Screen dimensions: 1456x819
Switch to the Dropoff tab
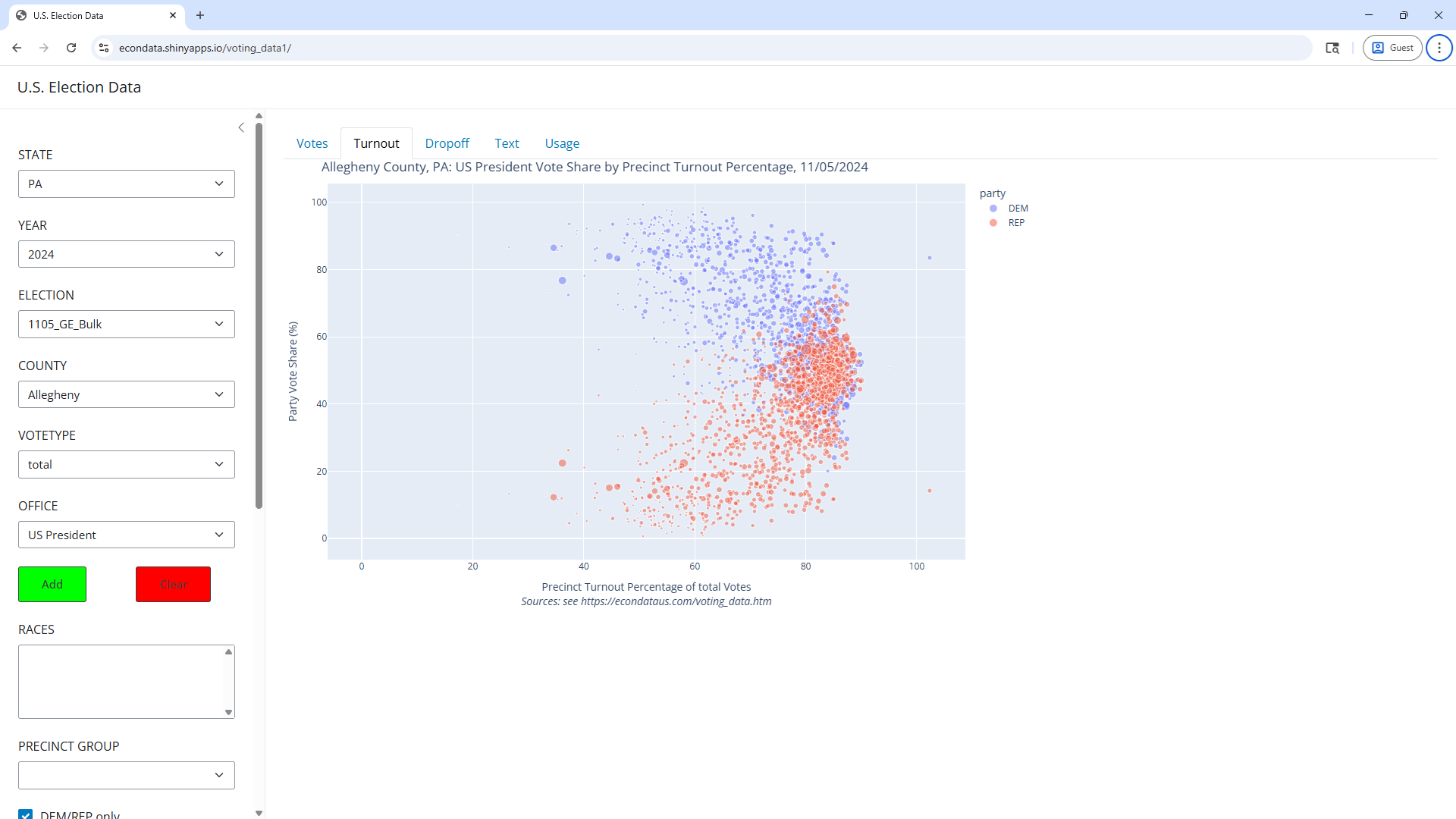point(447,143)
